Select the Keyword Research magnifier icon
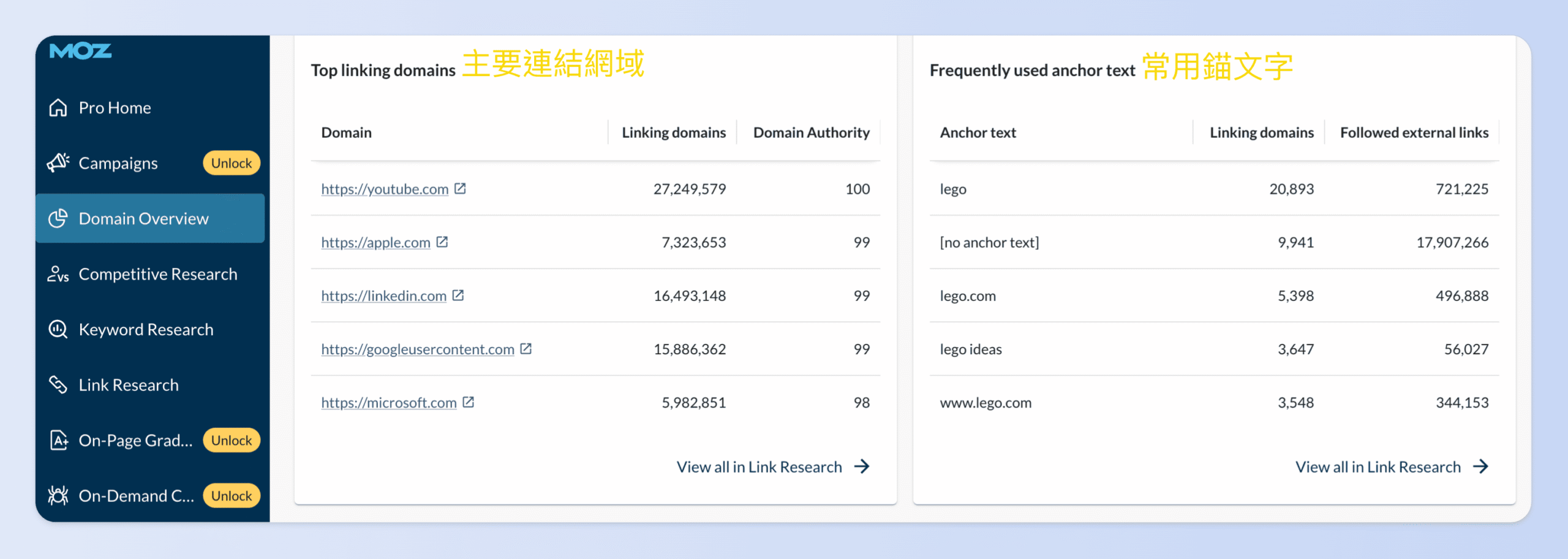The height and width of the screenshot is (559, 1568). tap(57, 329)
